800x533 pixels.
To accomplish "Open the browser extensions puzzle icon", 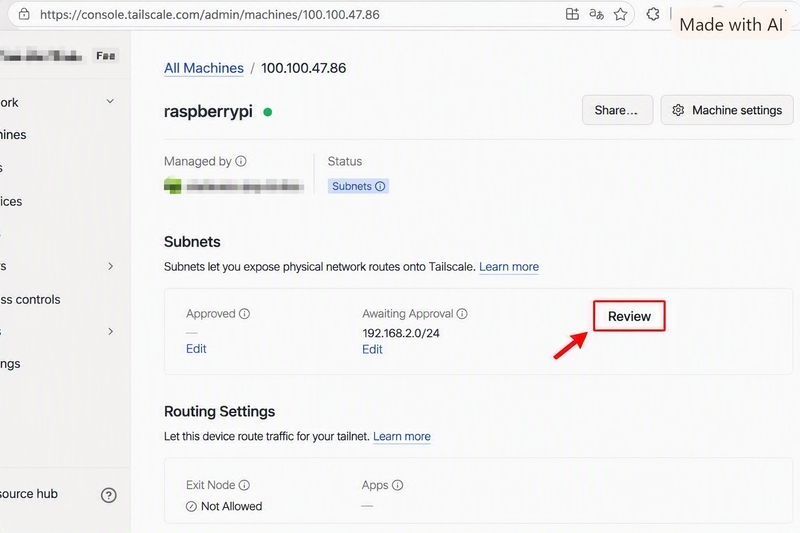I will click(653, 14).
